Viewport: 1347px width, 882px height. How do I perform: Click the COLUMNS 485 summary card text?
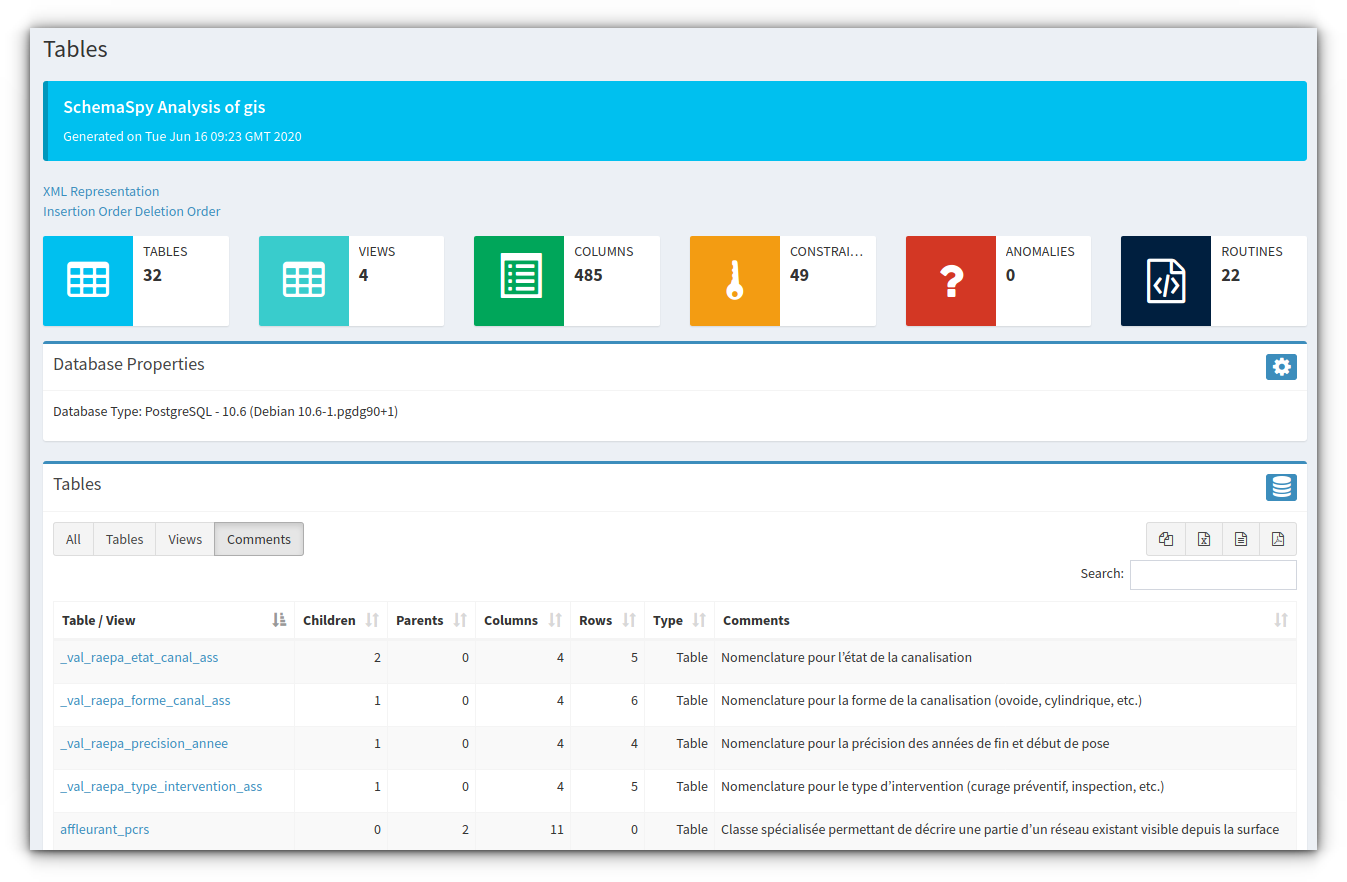click(x=604, y=264)
